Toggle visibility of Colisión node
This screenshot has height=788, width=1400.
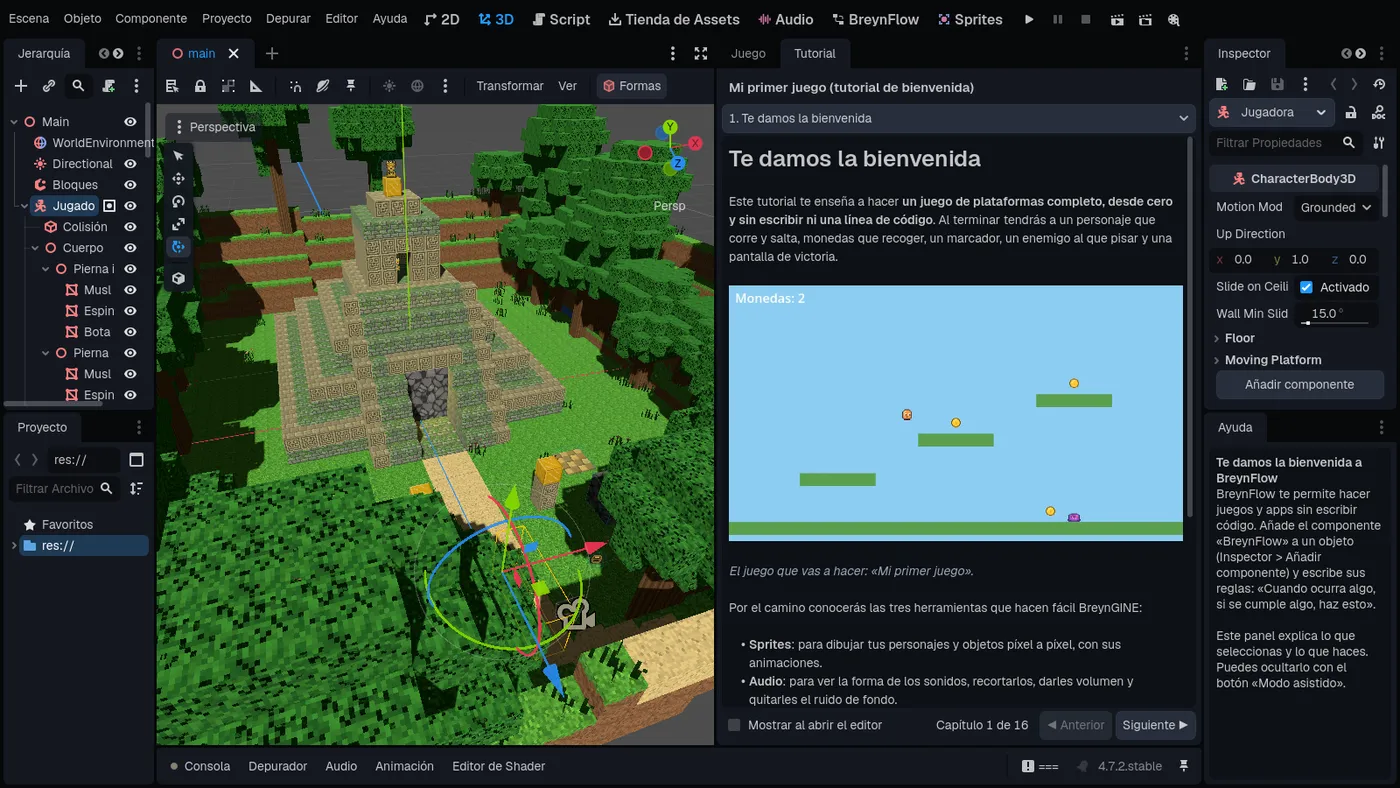pos(130,227)
